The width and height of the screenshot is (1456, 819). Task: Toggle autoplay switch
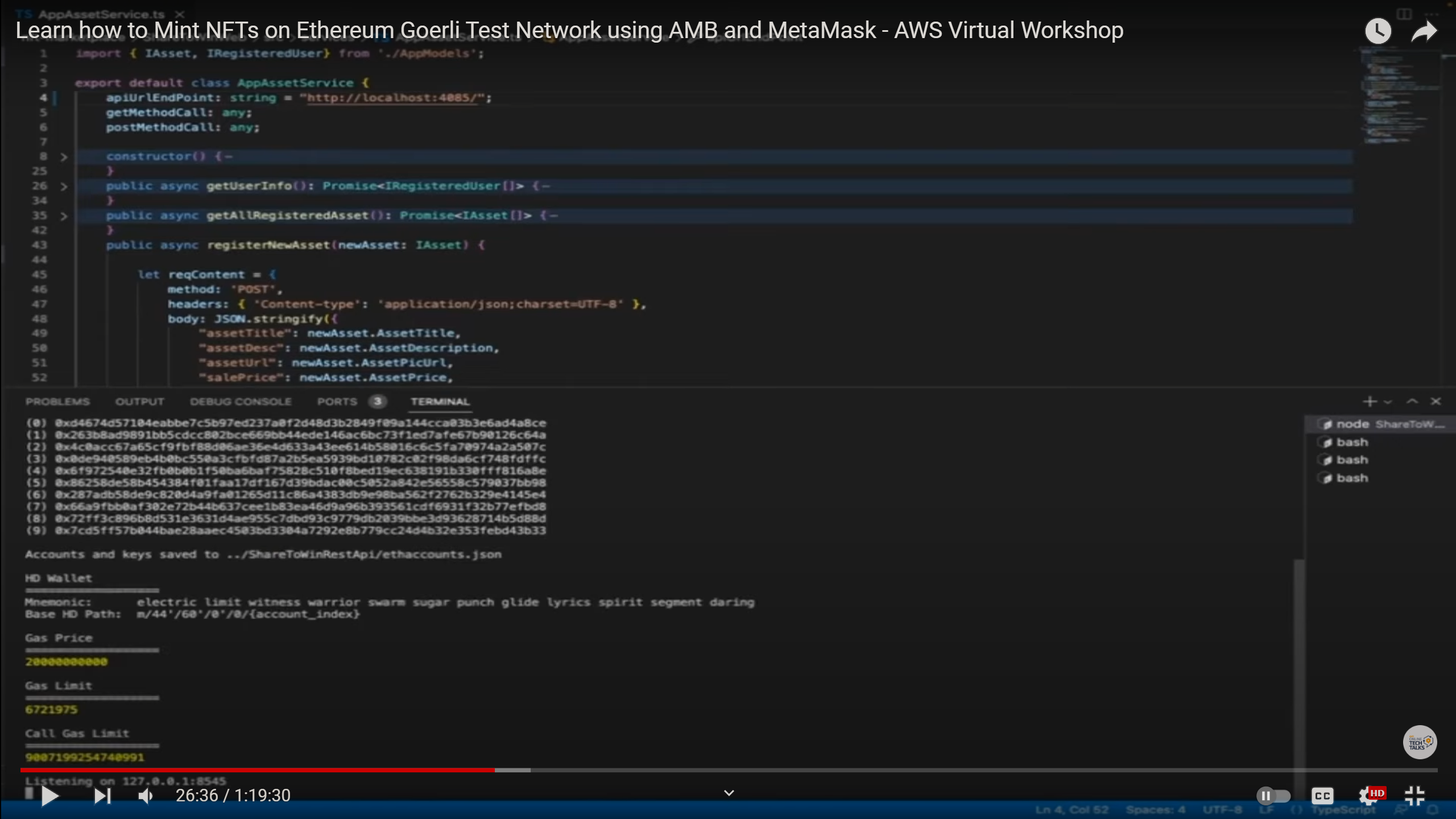[x=1273, y=796]
